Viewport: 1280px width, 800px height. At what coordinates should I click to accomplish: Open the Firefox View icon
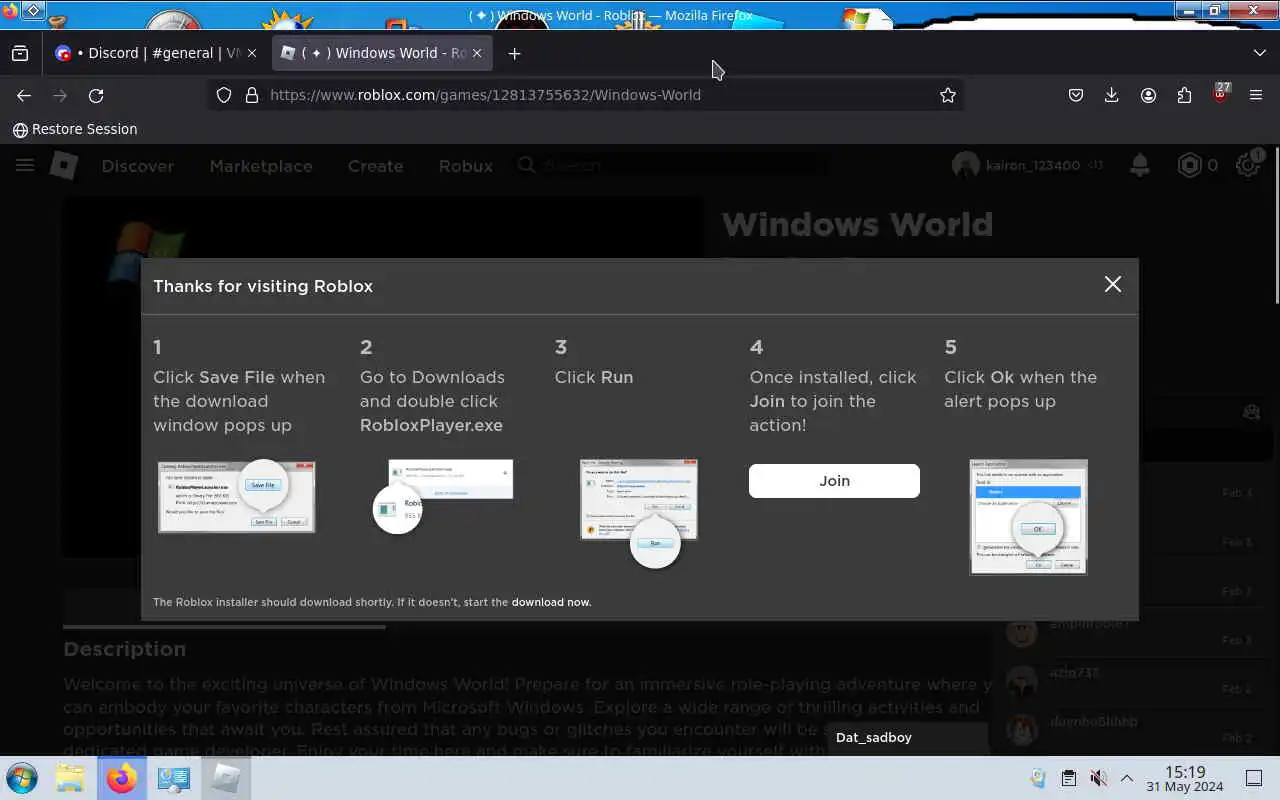20,53
